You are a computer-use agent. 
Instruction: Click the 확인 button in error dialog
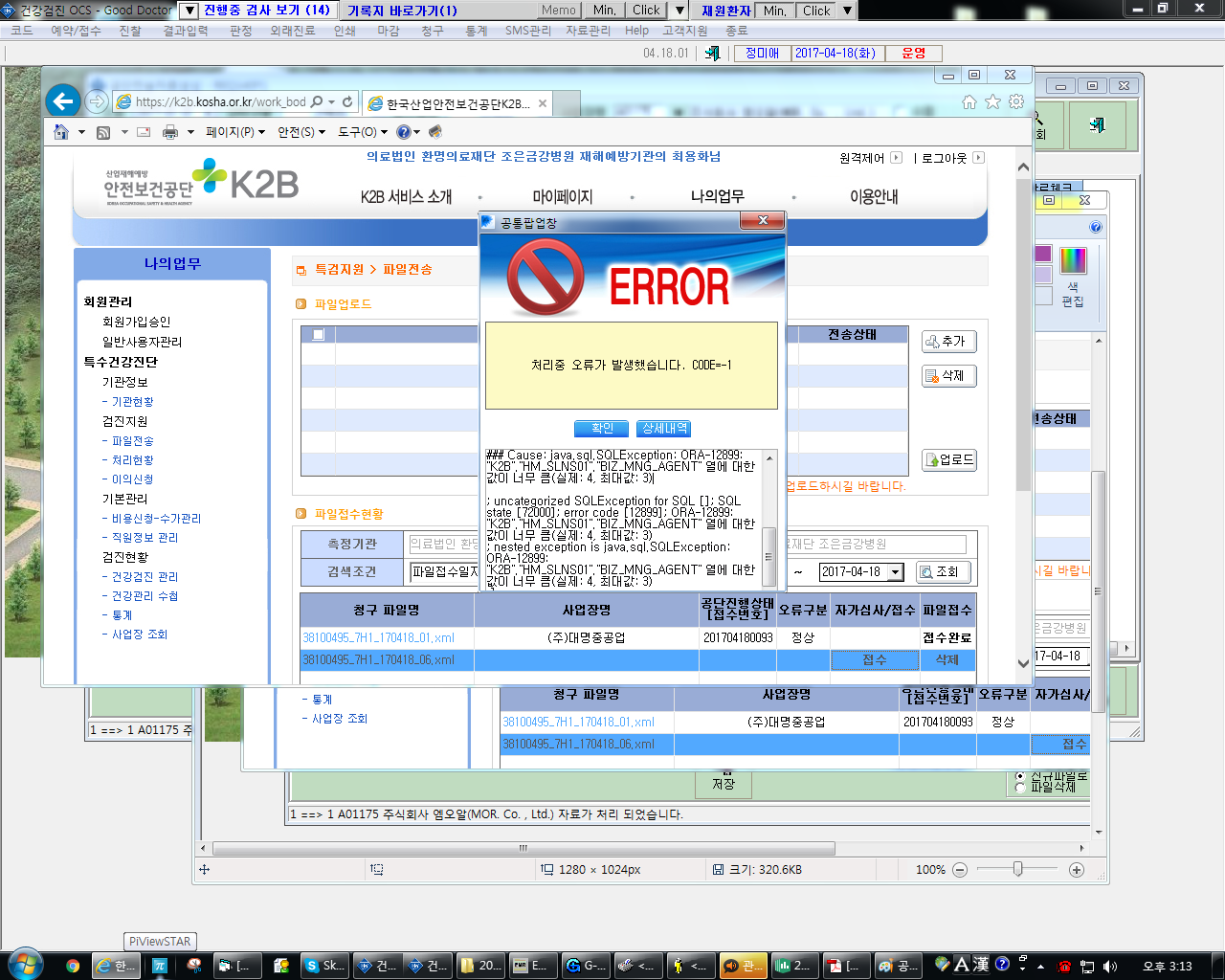602,429
